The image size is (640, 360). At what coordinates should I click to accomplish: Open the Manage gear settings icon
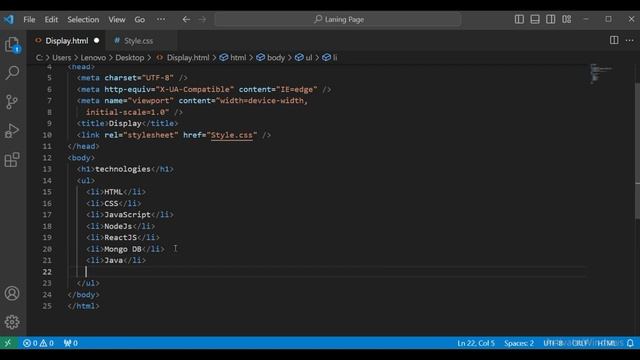12,322
